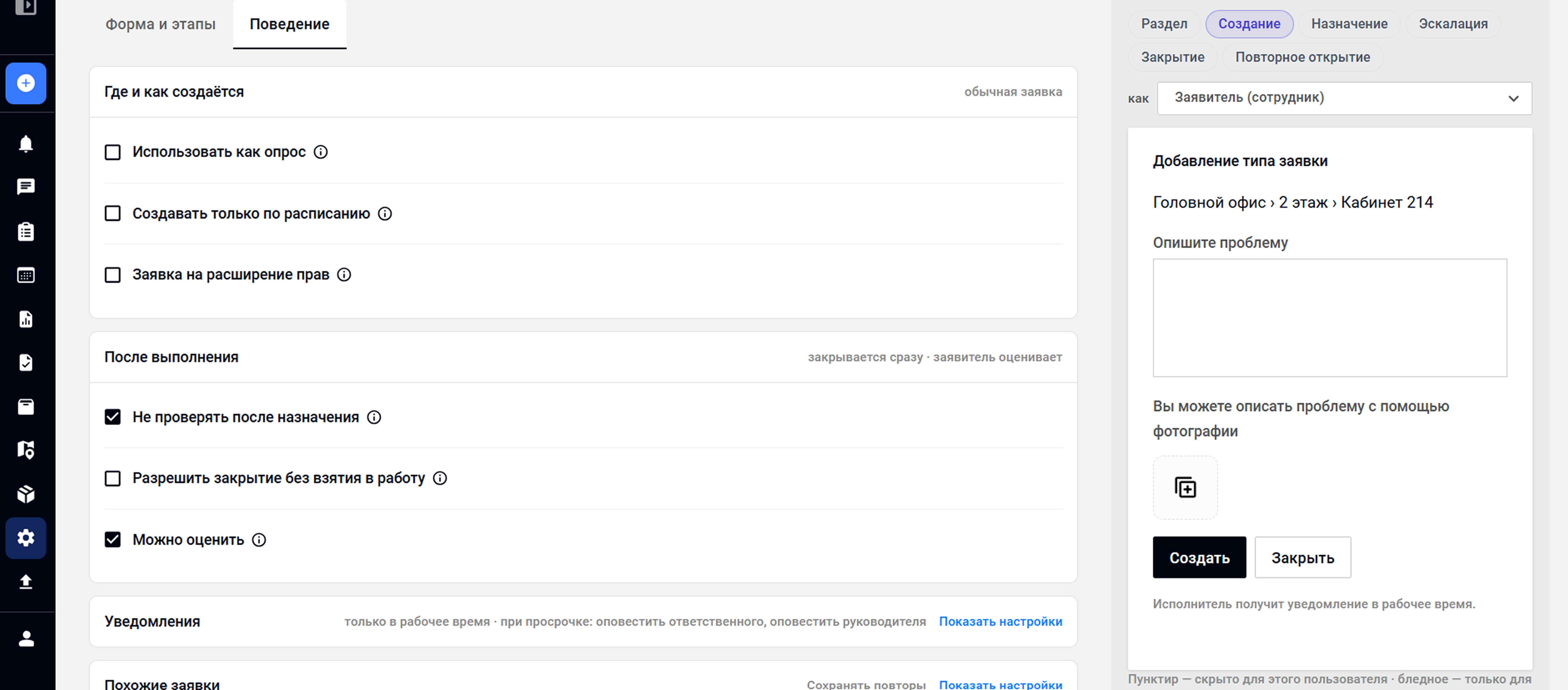Switch to 'Форма и этапы' tab
This screenshot has width=1568, height=690.
click(x=161, y=24)
